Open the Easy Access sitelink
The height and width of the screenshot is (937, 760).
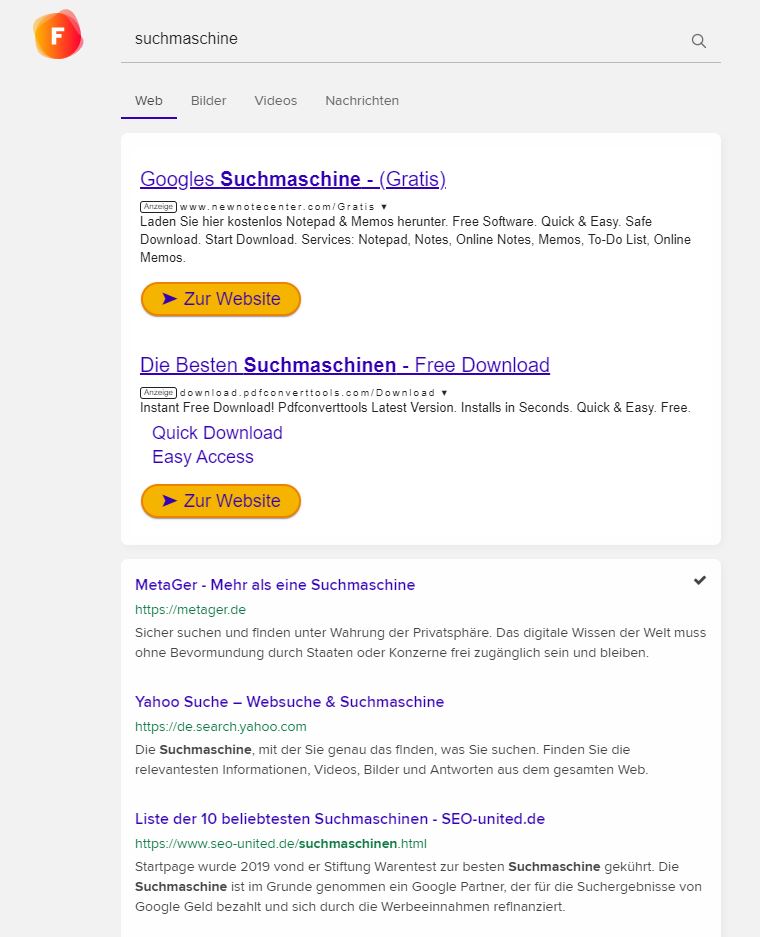tap(203, 457)
